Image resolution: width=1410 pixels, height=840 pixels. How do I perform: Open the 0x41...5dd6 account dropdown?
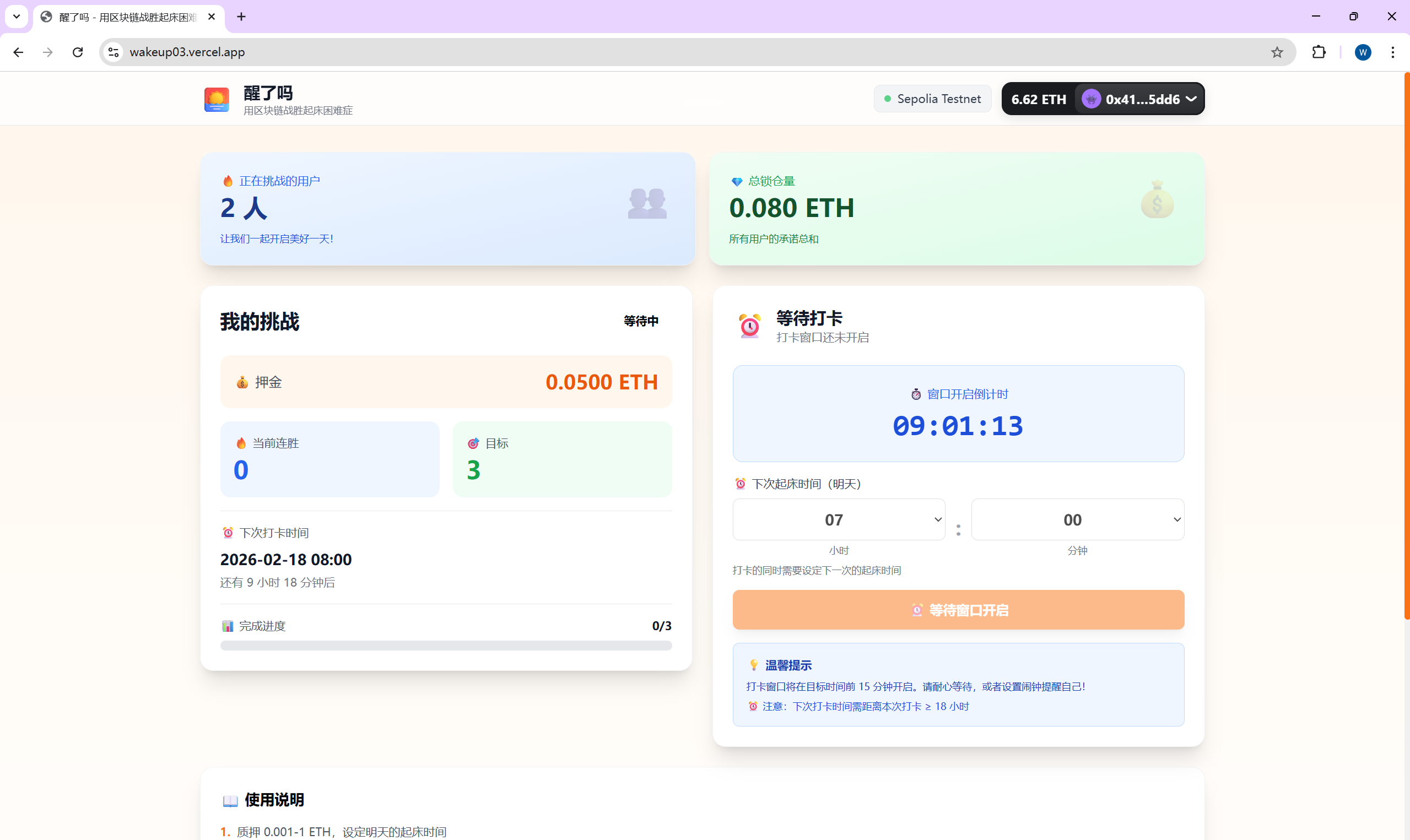pyautogui.click(x=1139, y=99)
